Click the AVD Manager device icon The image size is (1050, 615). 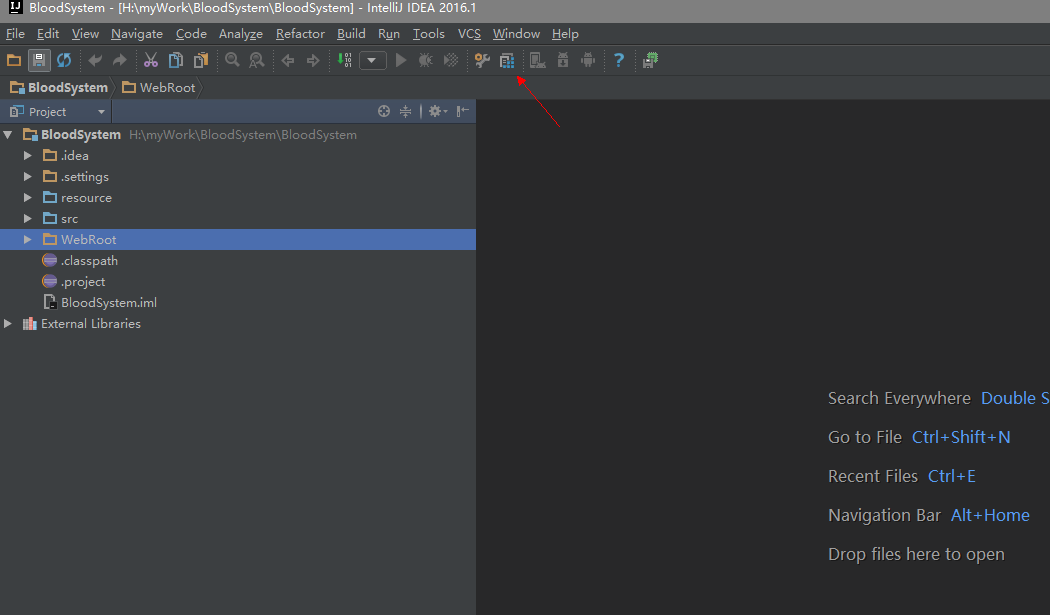tap(537, 60)
